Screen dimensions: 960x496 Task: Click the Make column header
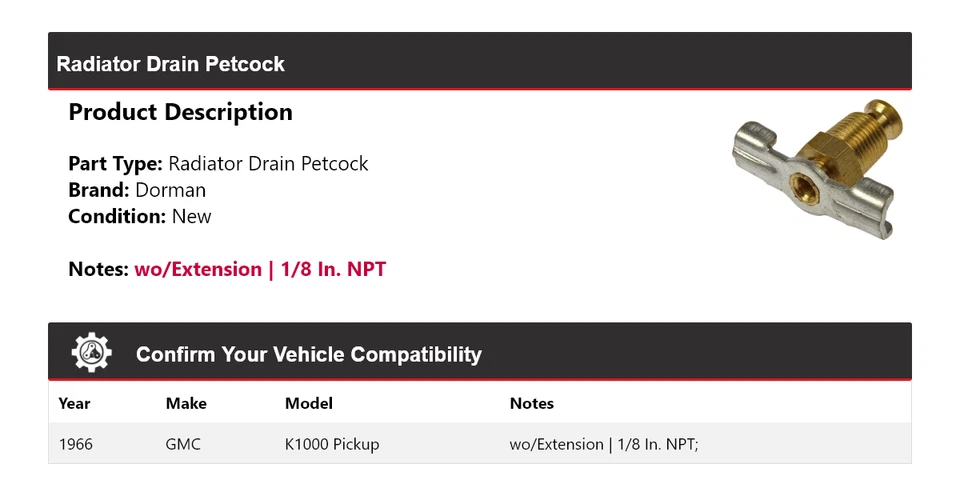pos(186,404)
